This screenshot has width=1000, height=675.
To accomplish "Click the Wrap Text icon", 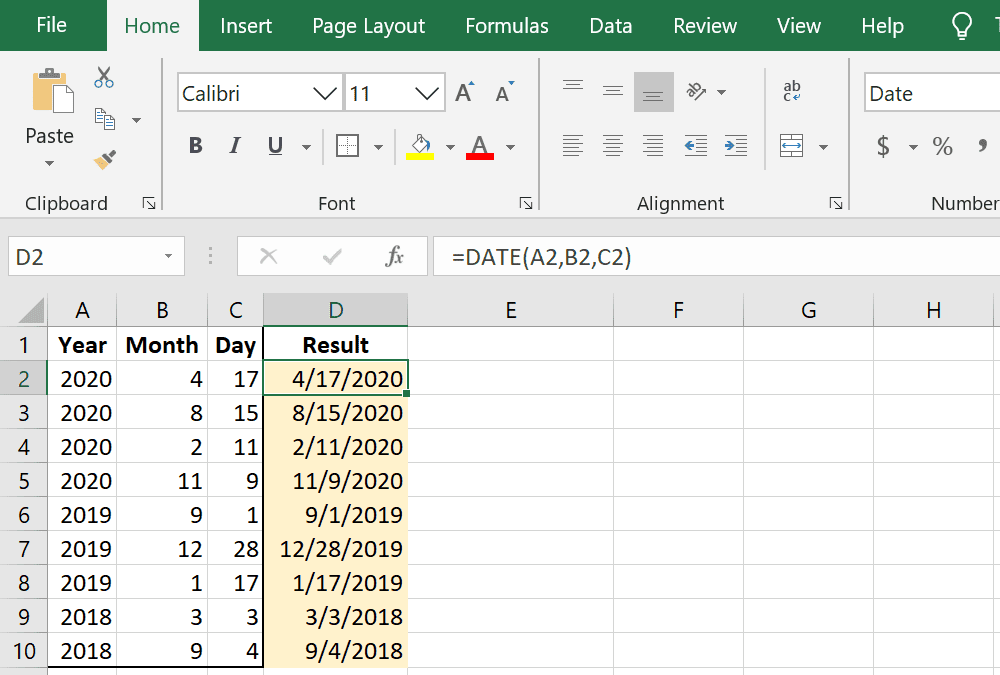I will click(791, 92).
